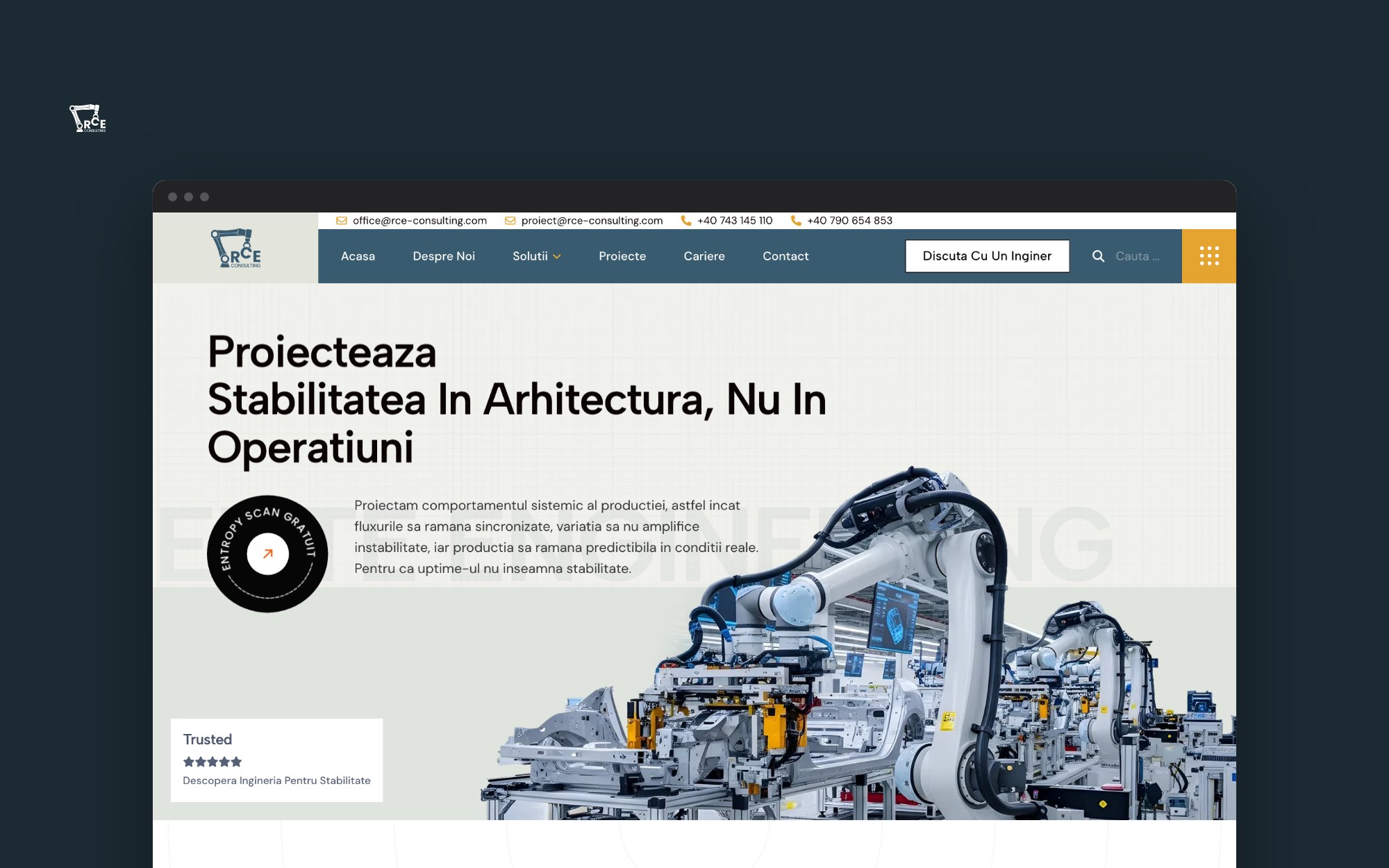Click Discuta Cu Un Inginer button
Viewport: 1389px width, 868px height.
pos(987,256)
